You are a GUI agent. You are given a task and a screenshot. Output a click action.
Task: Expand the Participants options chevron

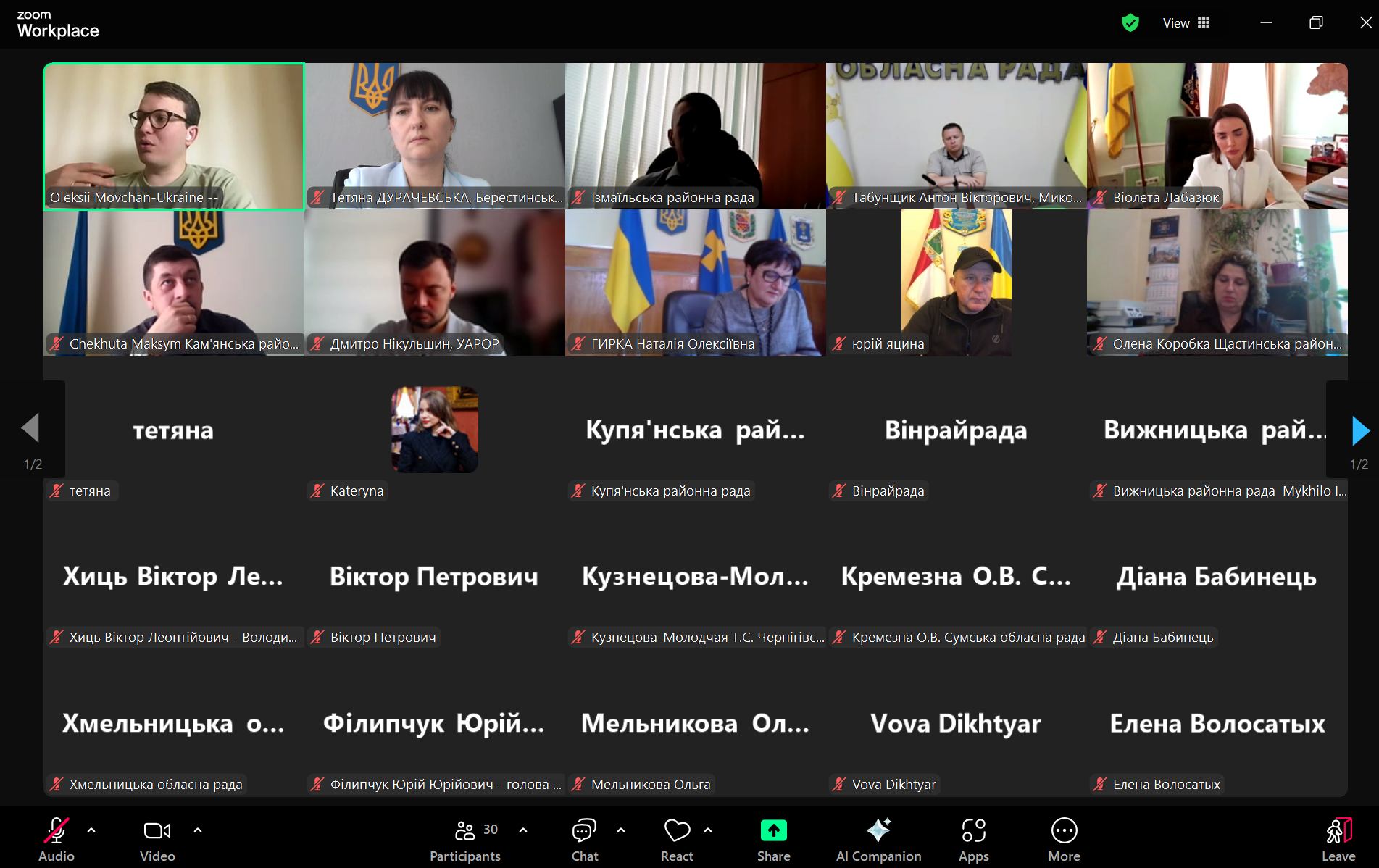[523, 830]
